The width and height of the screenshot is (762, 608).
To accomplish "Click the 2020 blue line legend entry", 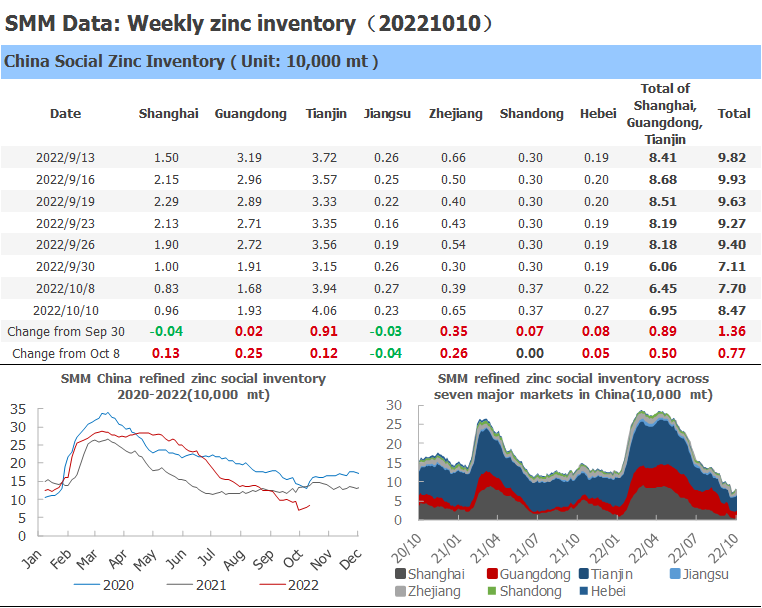I will (104, 585).
